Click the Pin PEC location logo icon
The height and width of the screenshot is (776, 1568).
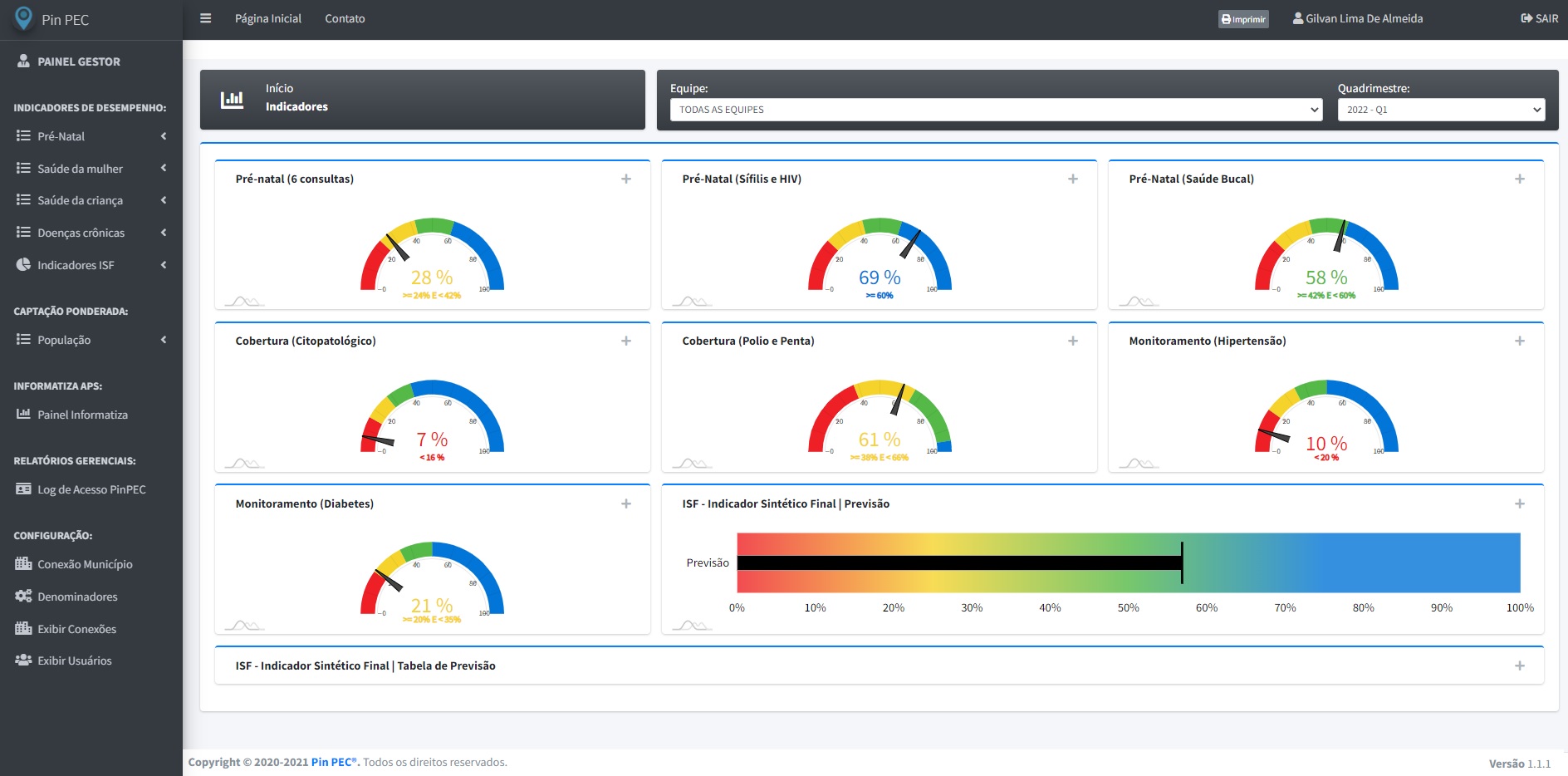tap(24, 18)
